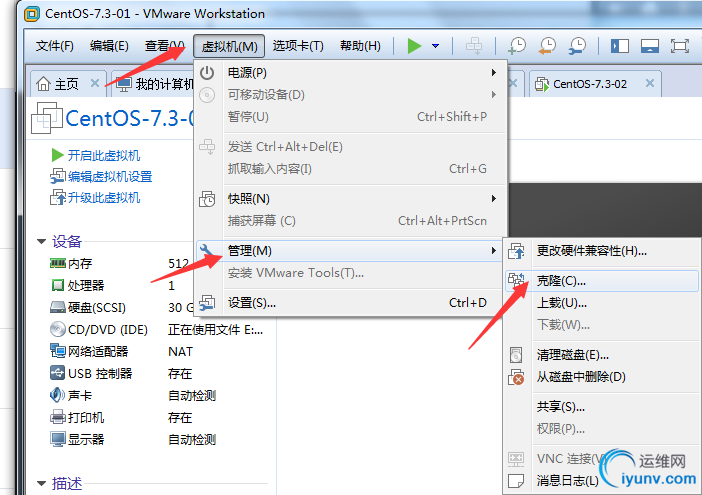Click the disk icon beside 清理磁盘(E)...
The height and width of the screenshot is (495, 702).
pyautogui.click(x=516, y=355)
